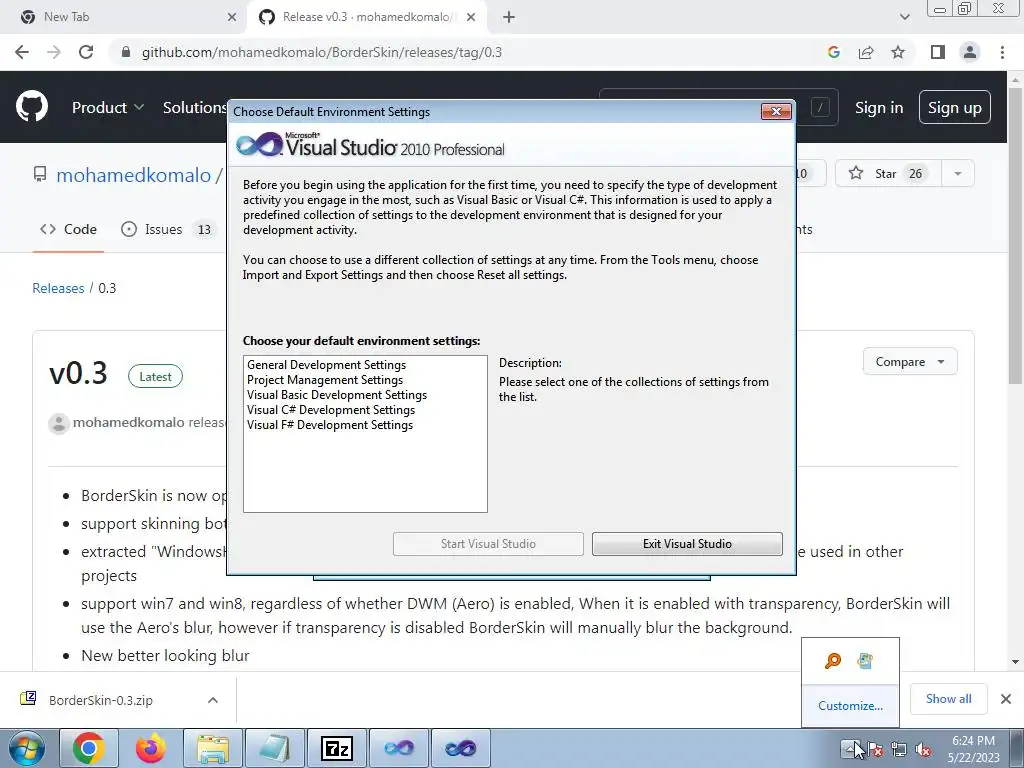Click Customize in the tray popup
This screenshot has height=768, width=1024.
click(850, 706)
